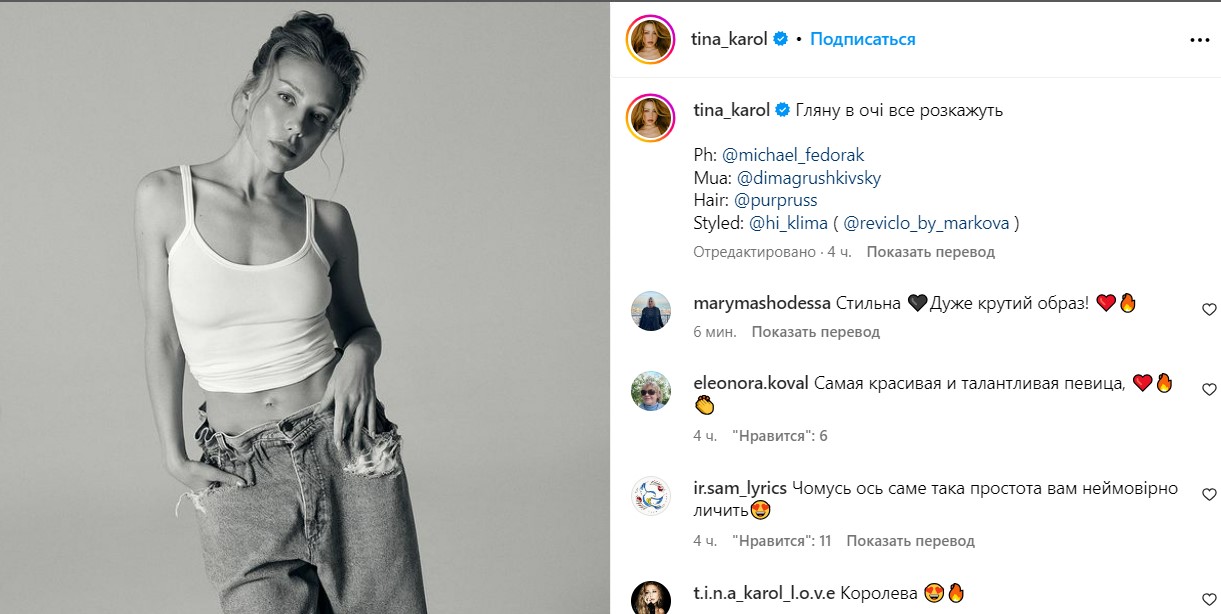Click tina_karol avatar next to the caption

point(650,118)
